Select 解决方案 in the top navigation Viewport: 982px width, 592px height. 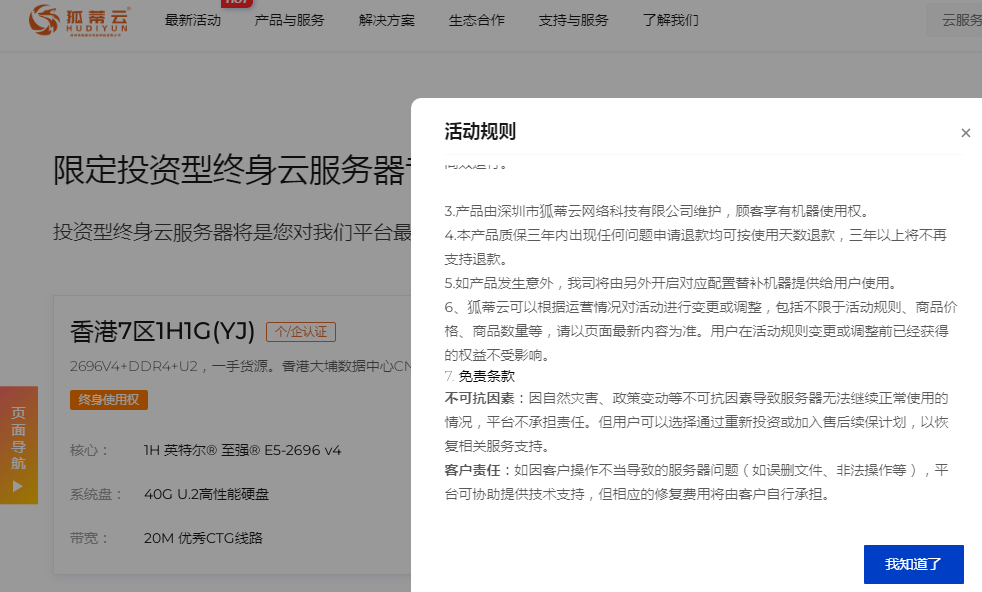(386, 20)
